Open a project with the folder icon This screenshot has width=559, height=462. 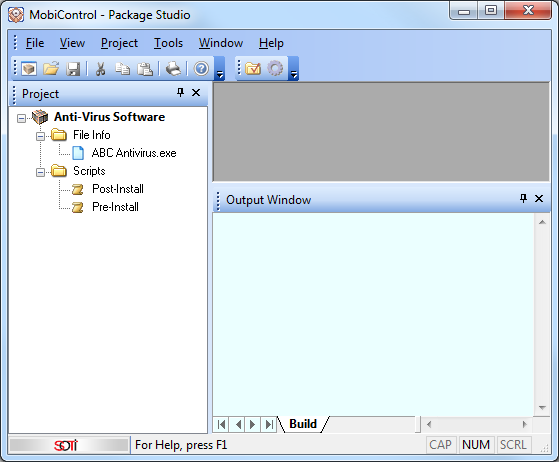pos(51,68)
